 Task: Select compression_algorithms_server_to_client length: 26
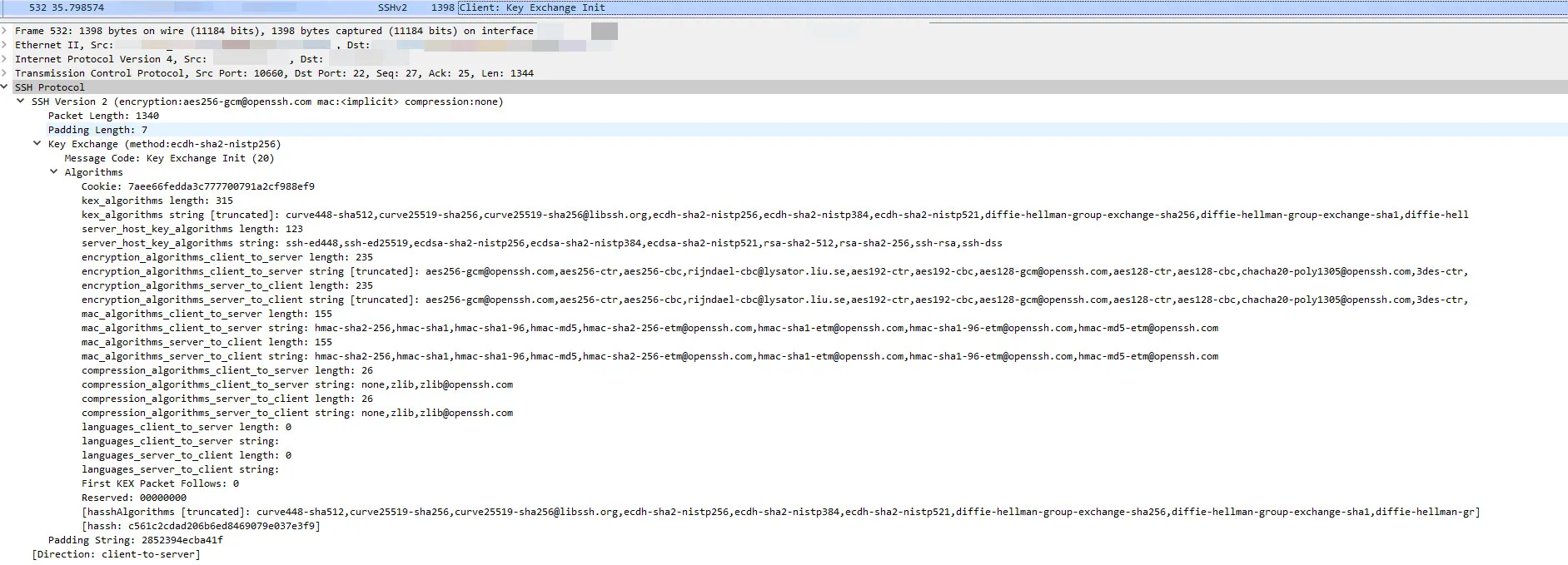pos(227,399)
